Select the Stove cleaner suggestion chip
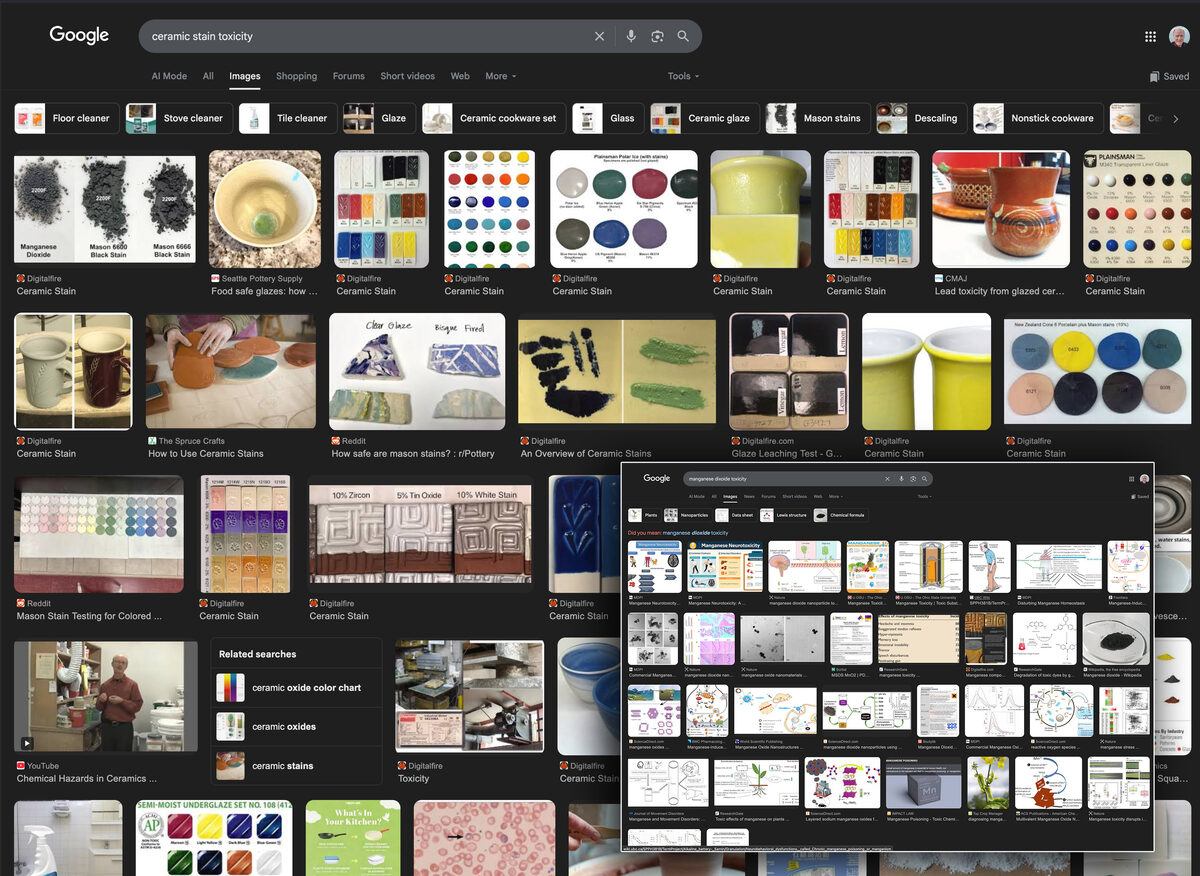The height and width of the screenshot is (876, 1200). coord(179,118)
